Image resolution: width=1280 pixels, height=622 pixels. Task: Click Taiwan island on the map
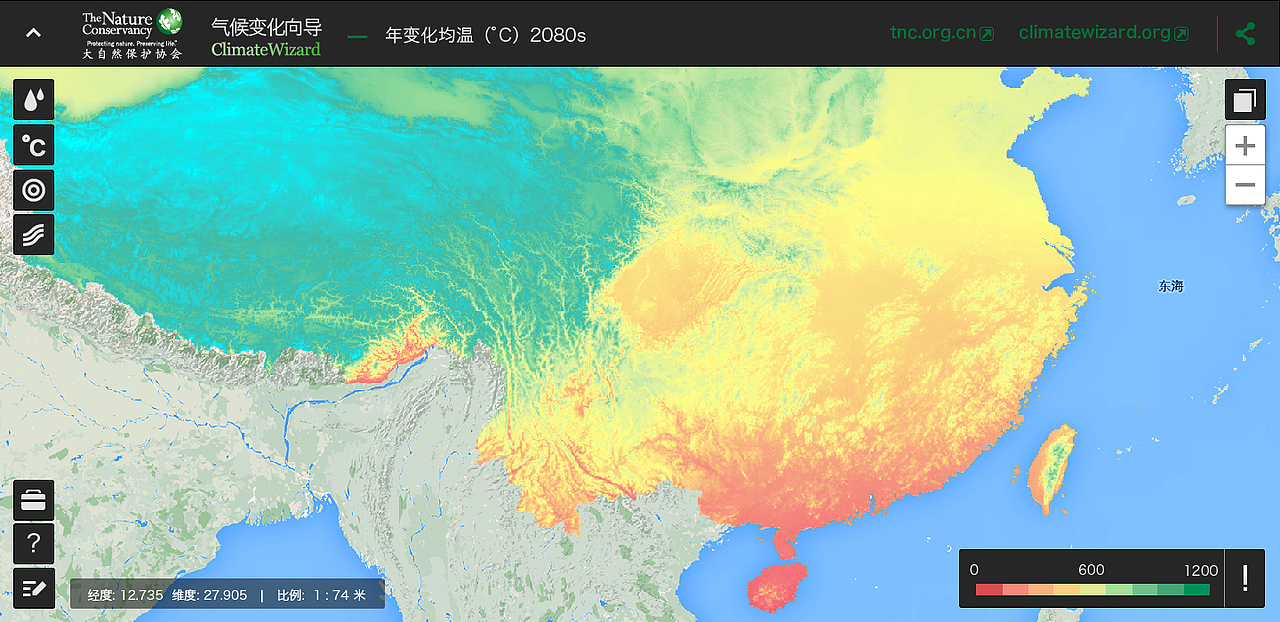click(x=1053, y=468)
